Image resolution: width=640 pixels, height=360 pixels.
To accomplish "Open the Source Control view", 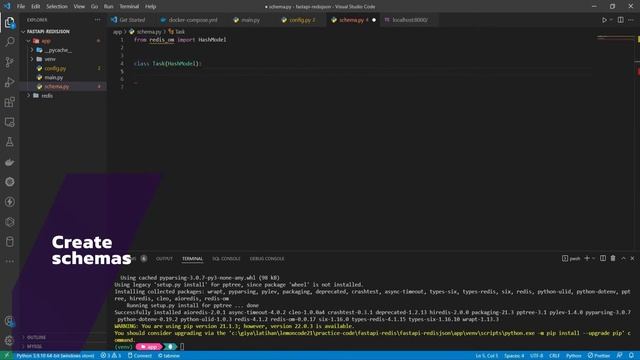I will (9, 62).
